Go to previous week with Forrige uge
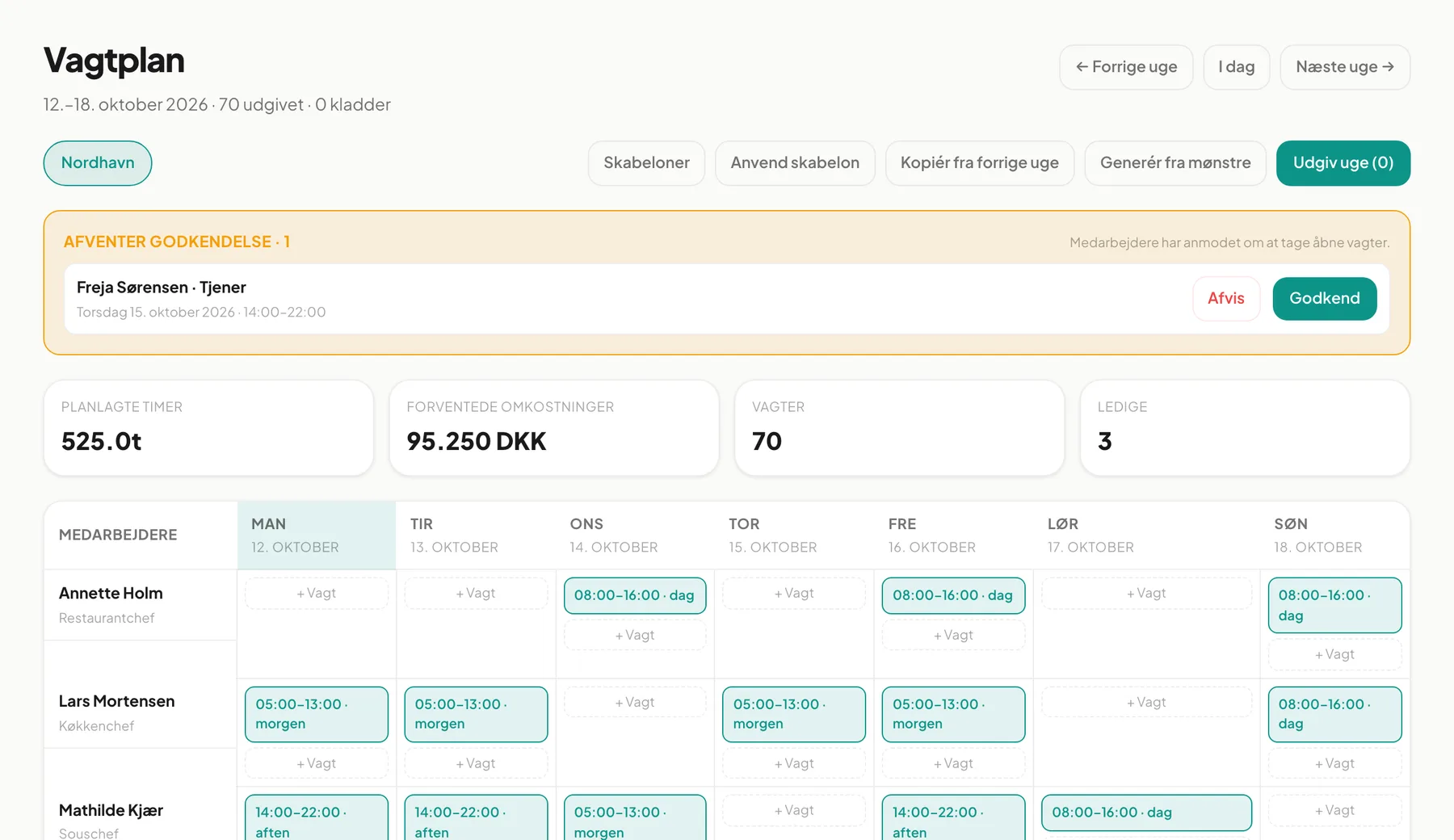Image resolution: width=1454 pixels, height=840 pixels. point(1126,67)
